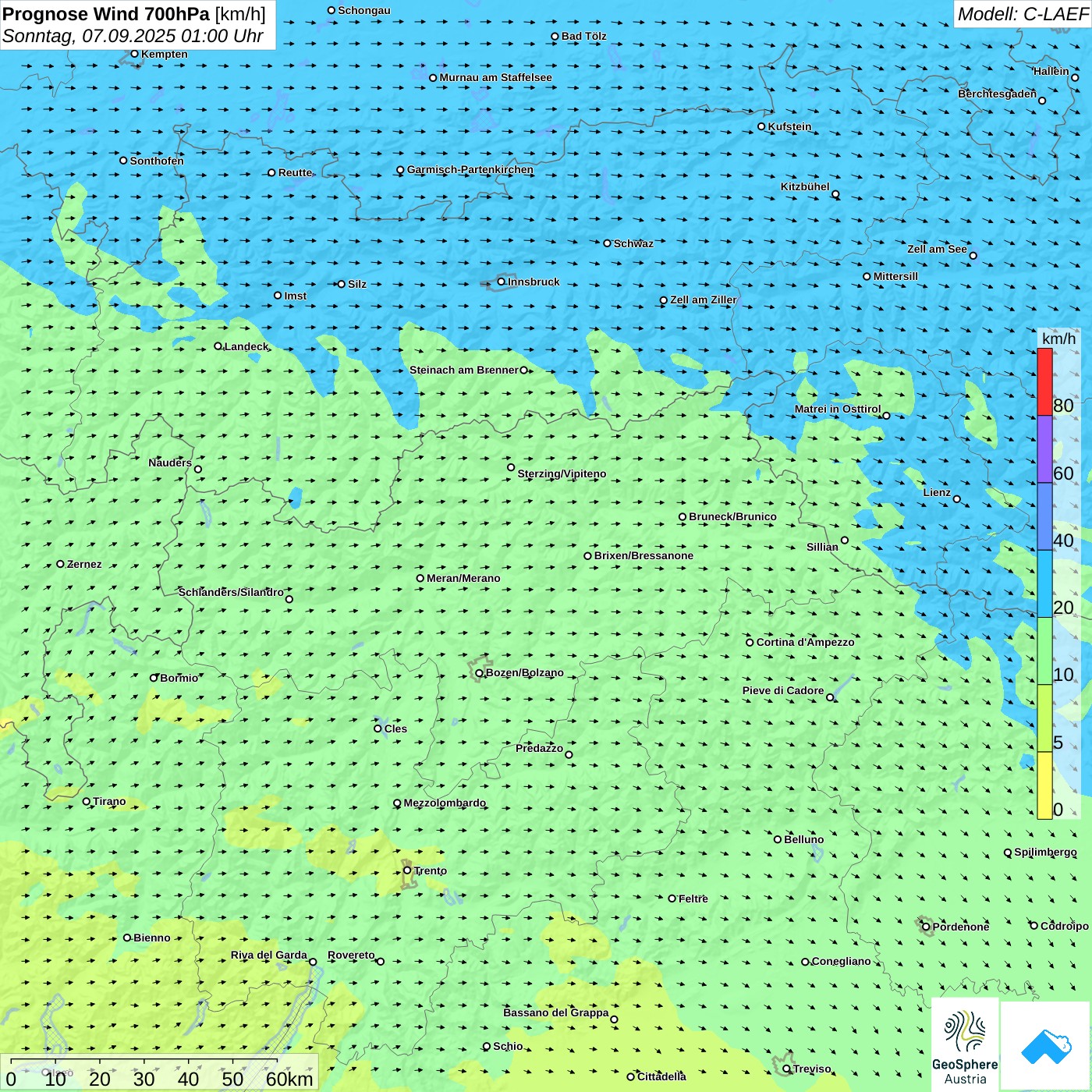Click the Kufstein location dot

(x=762, y=126)
